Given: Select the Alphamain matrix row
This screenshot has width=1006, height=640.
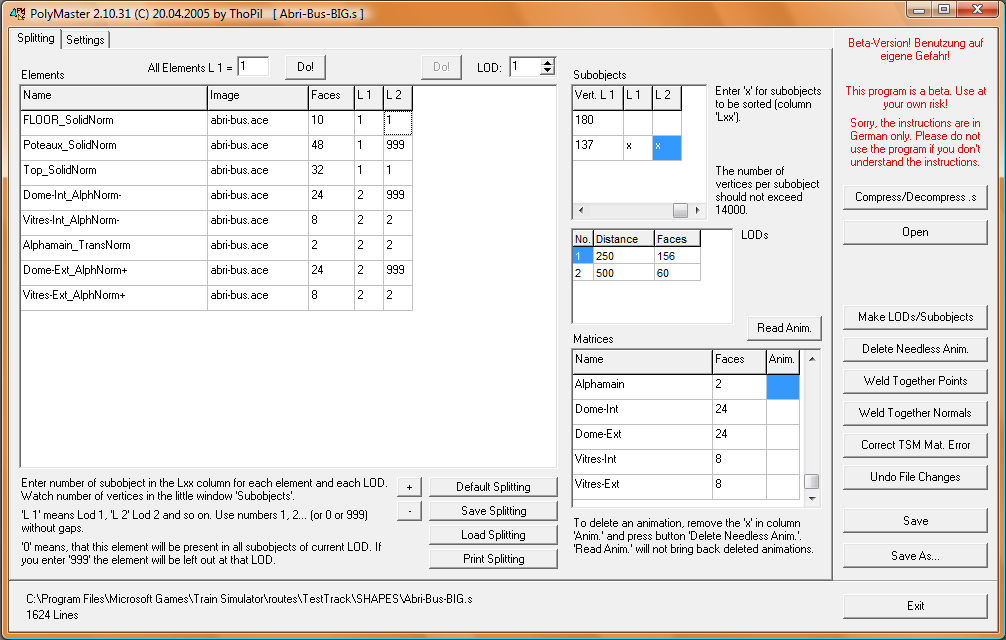Looking at the screenshot, I should tap(686, 385).
